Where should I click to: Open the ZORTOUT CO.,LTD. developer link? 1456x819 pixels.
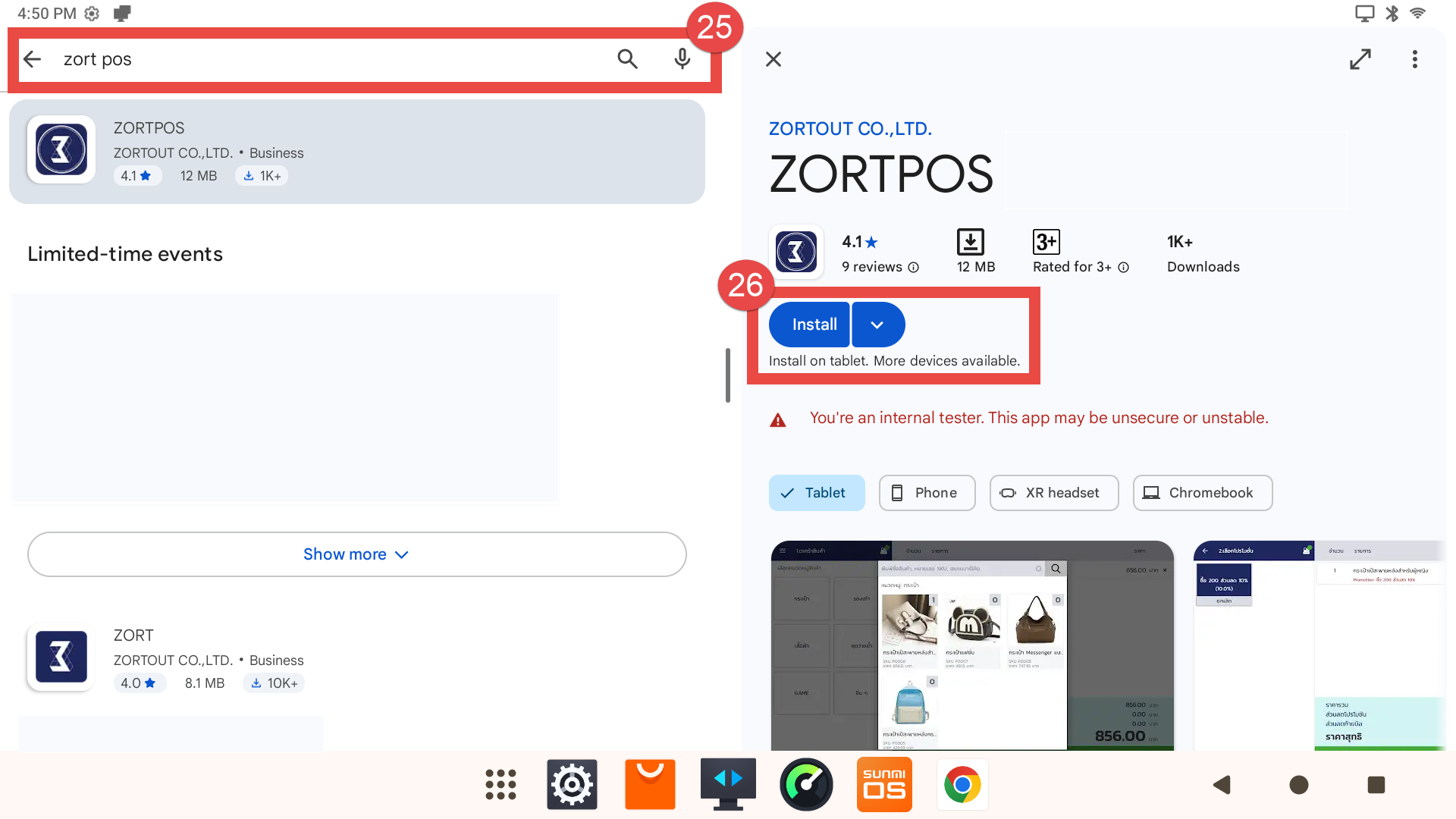pyautogui.click(x=850, y=129)
